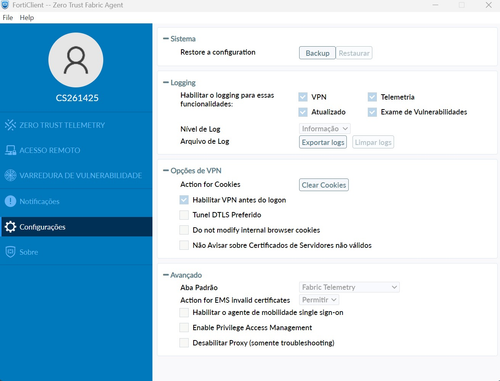The width and height of the screenshot is (500, 381).
Task: Click the FortiClient shield icon in title bar
Action: coord(5,5)
